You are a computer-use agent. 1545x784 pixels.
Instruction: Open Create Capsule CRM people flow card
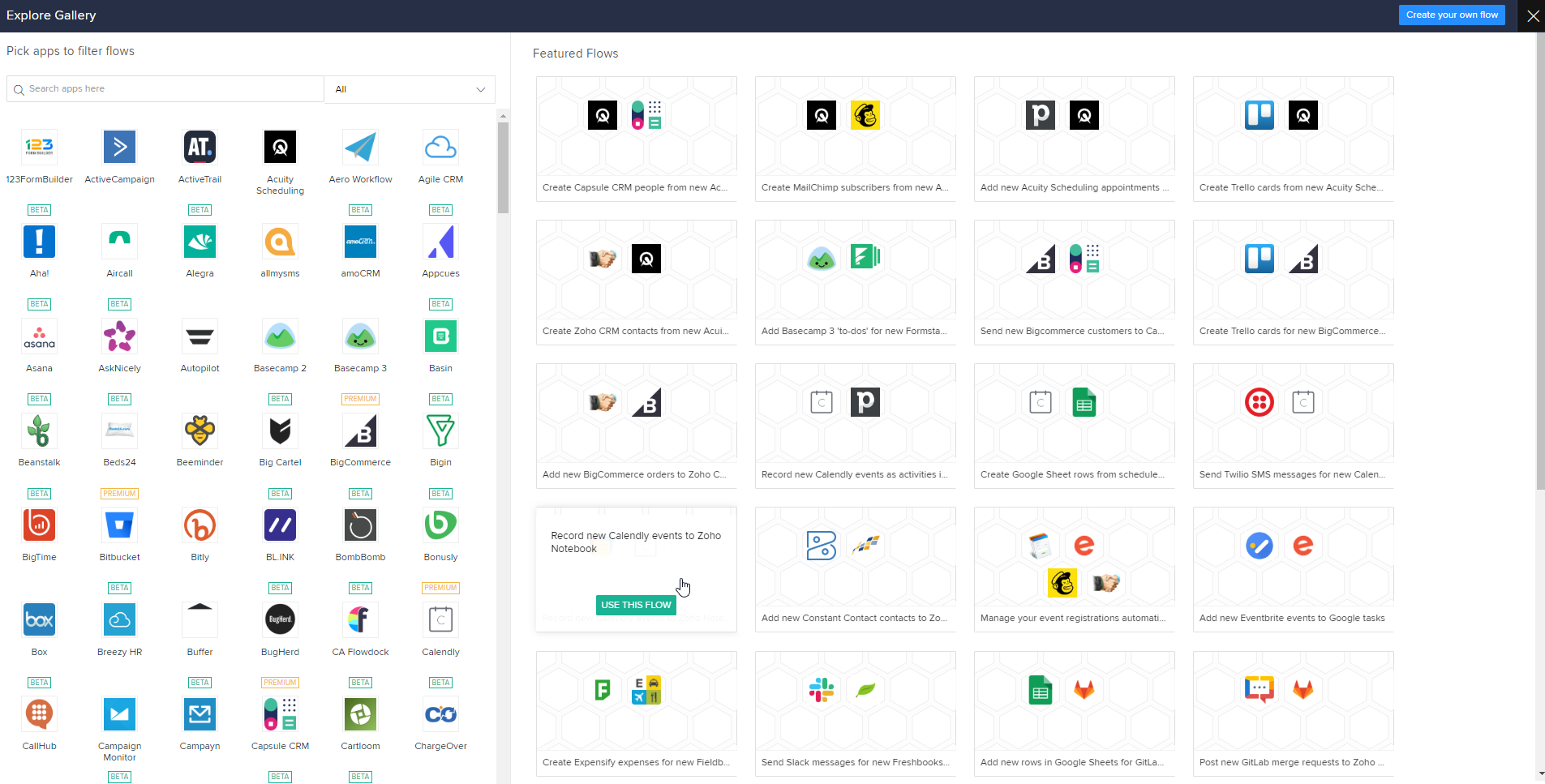pos(637,139)
